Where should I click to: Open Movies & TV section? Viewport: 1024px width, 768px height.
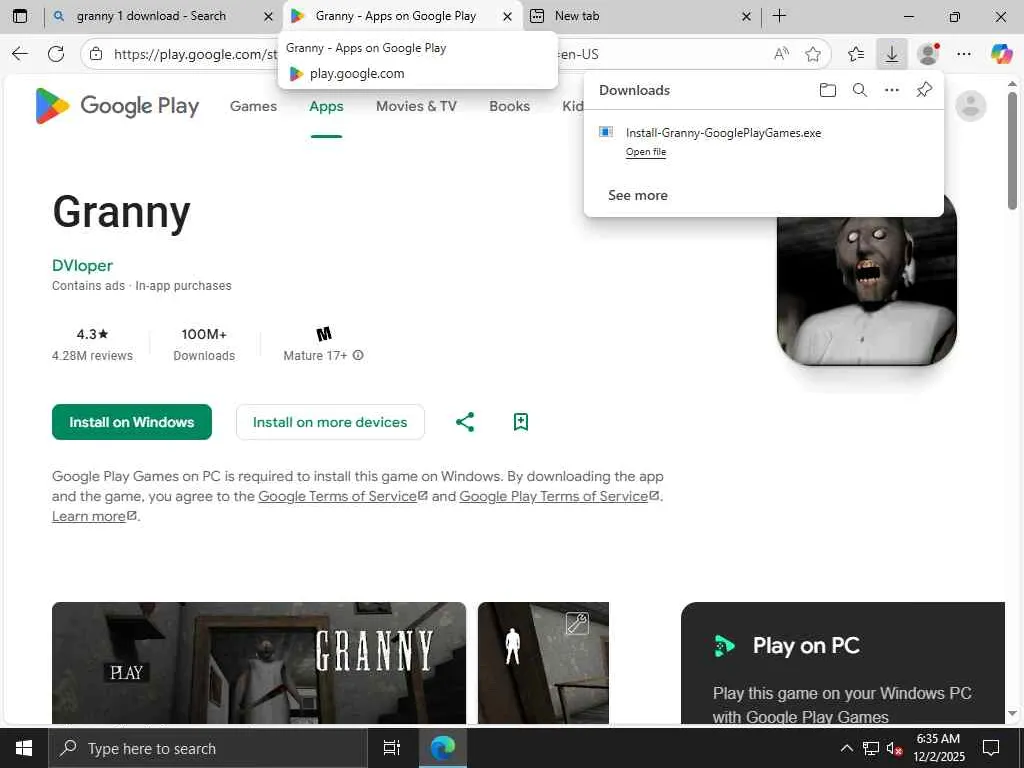(x=416, y=106)
